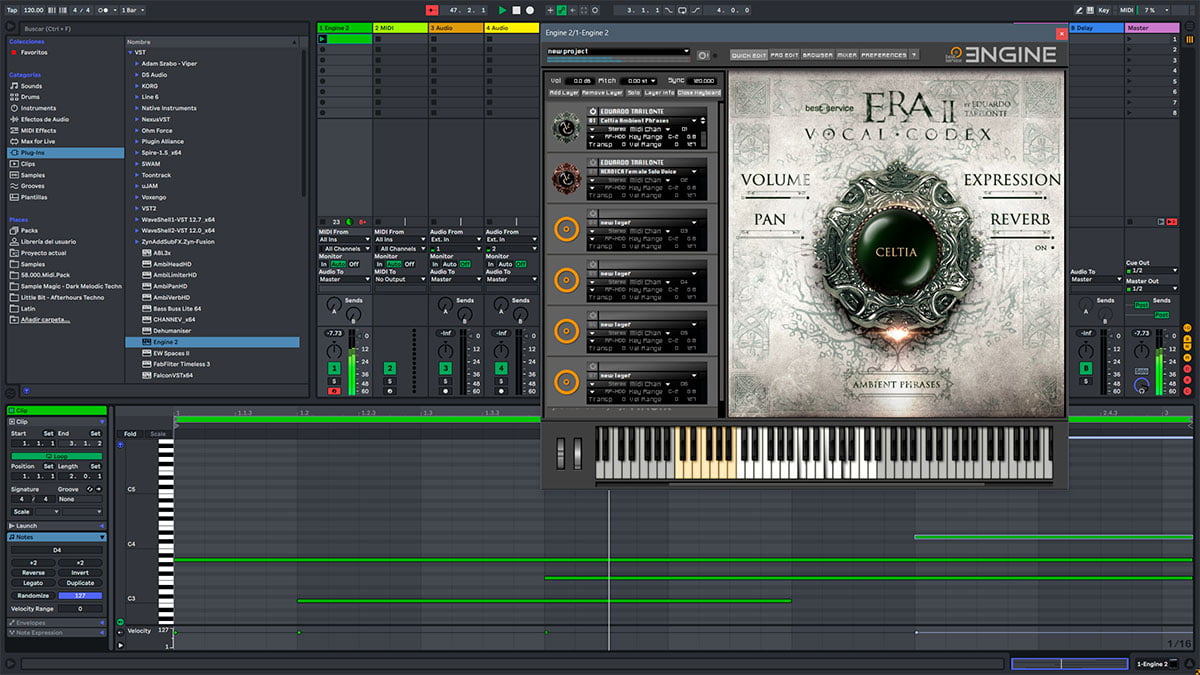Switch to Engine Pro Edit tab

(x=785, y=55)
